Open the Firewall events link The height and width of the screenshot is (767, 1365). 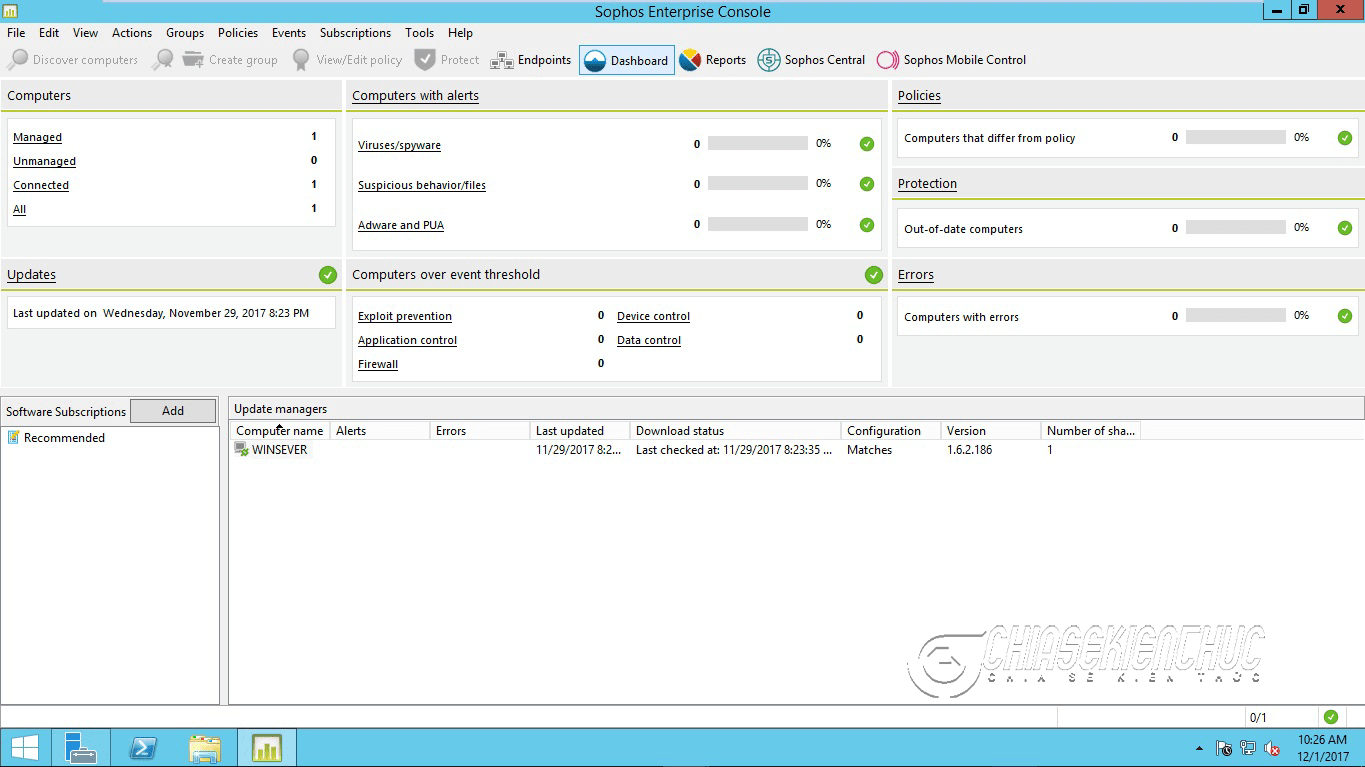[x=378, y=364]
